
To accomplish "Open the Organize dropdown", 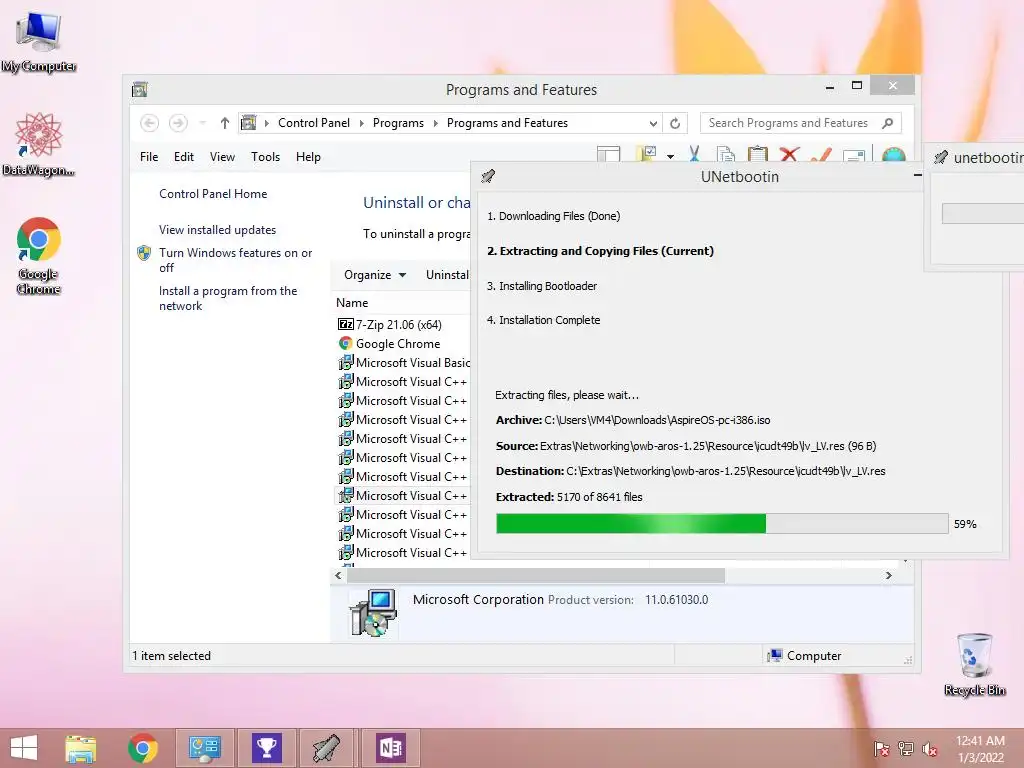I will click(375, 275).
